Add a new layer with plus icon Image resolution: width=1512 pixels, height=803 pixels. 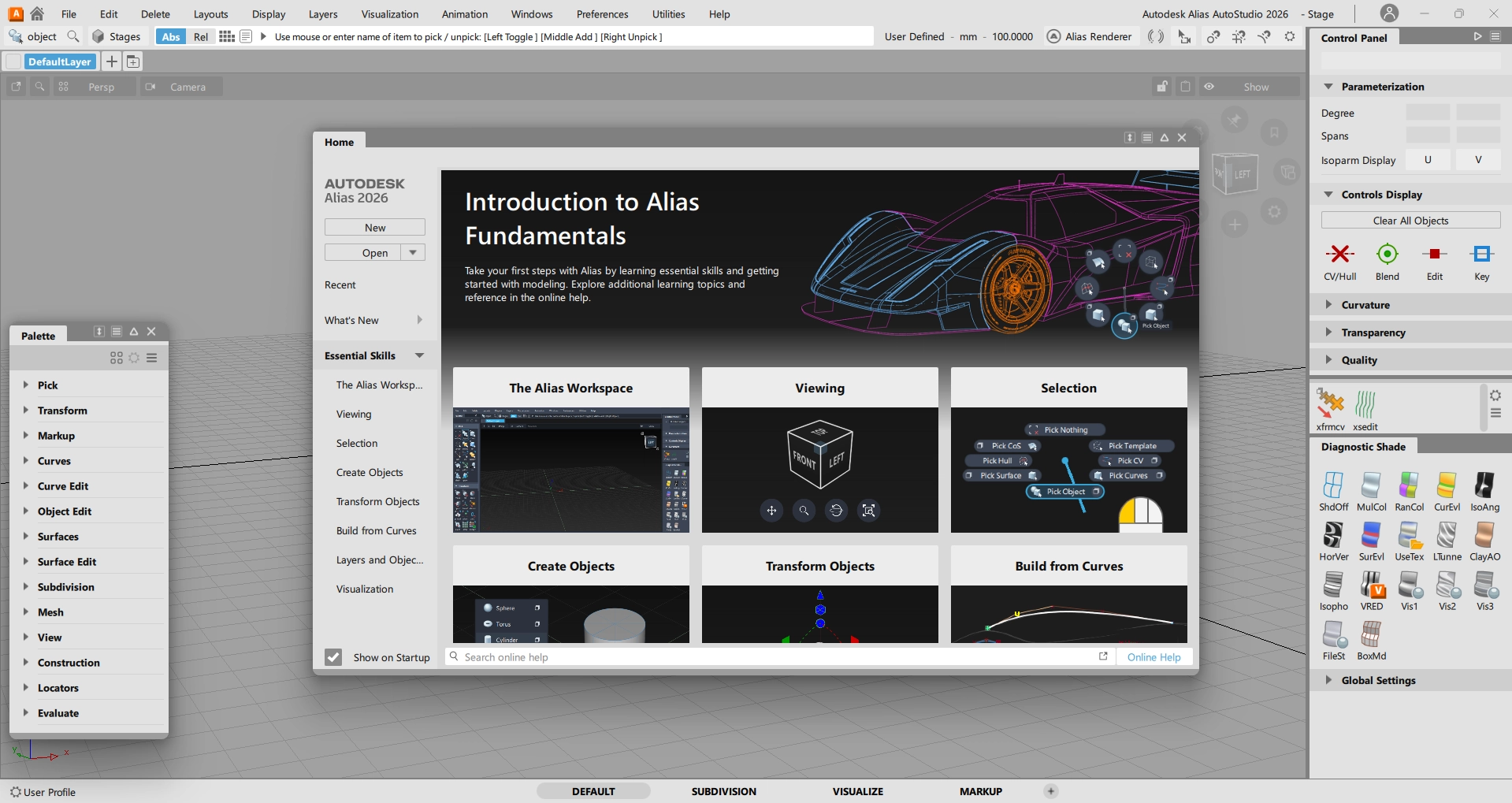(111, 61)
